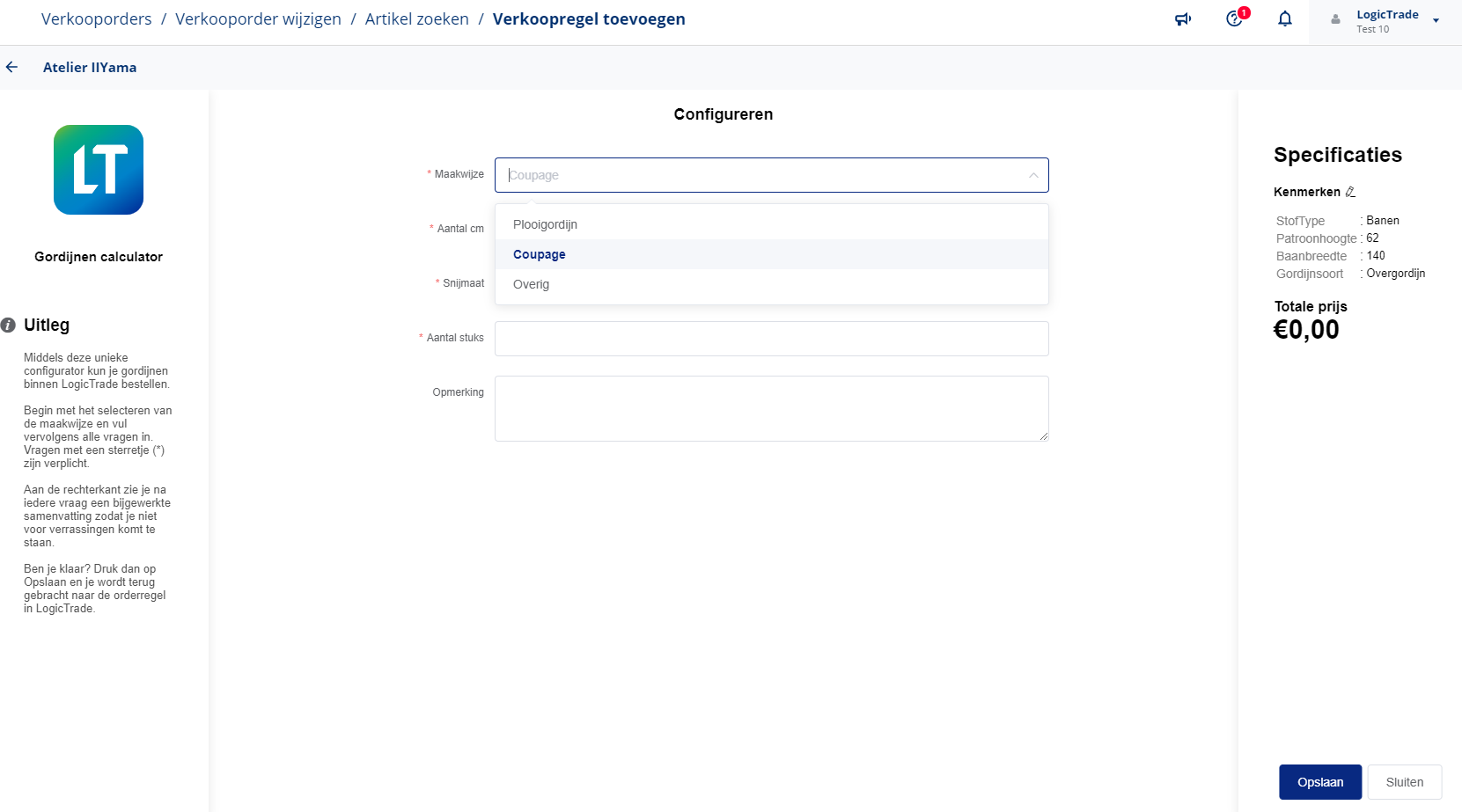Pick Overig in the Maakwijze dropdown

(531, 284)
